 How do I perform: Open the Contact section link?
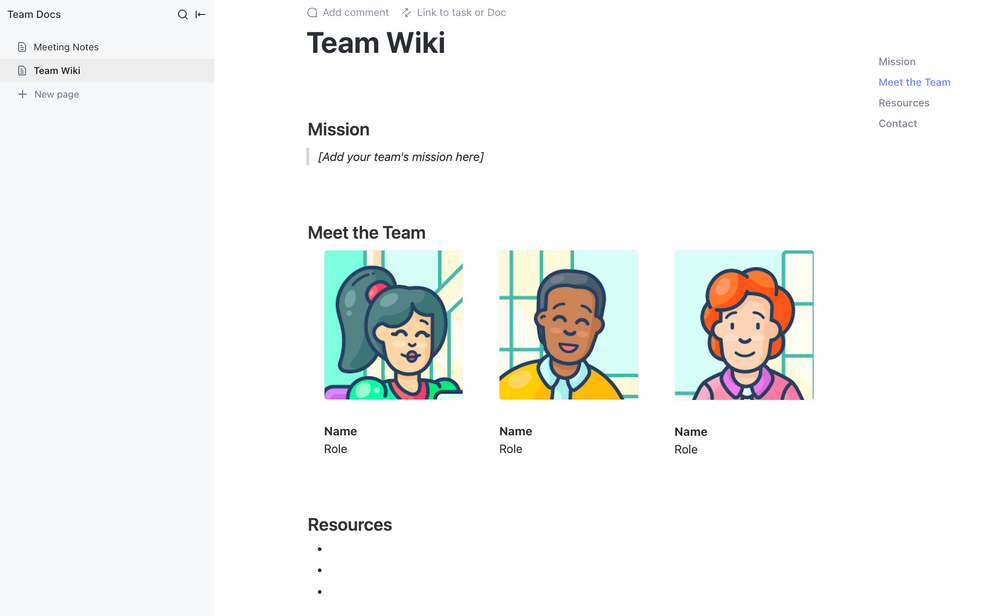click(897, 123)
